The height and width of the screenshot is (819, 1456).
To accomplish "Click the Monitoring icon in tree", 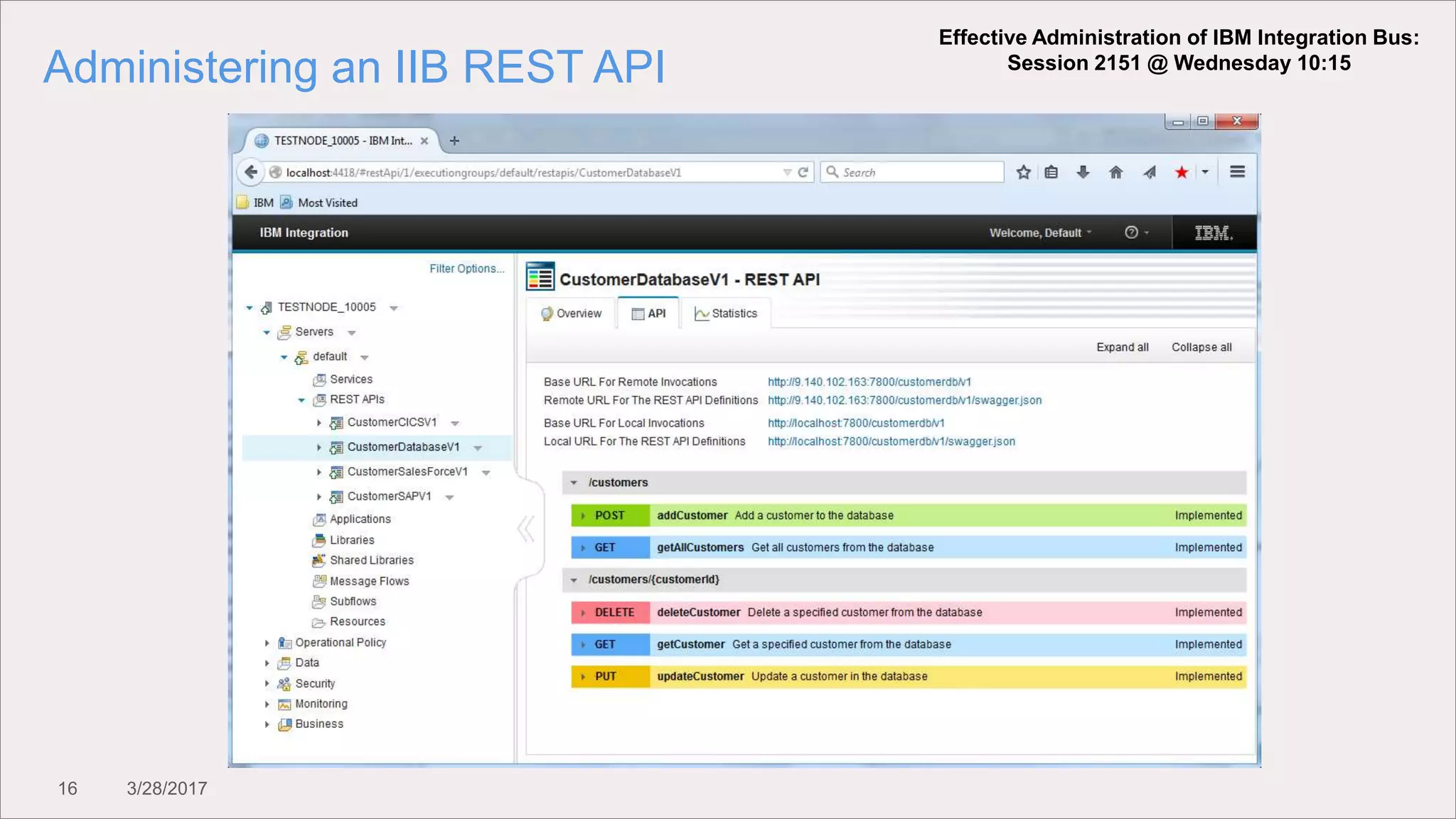I will (284, 705).
